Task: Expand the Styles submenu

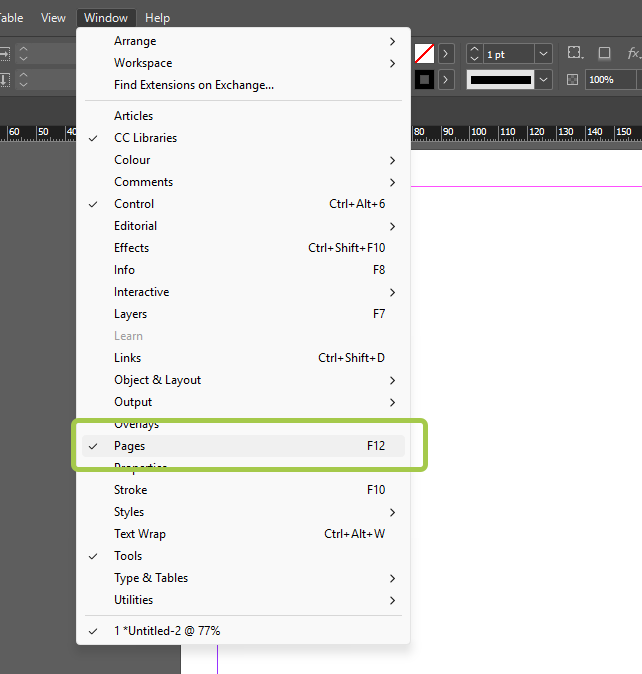Action: (243, 512)
